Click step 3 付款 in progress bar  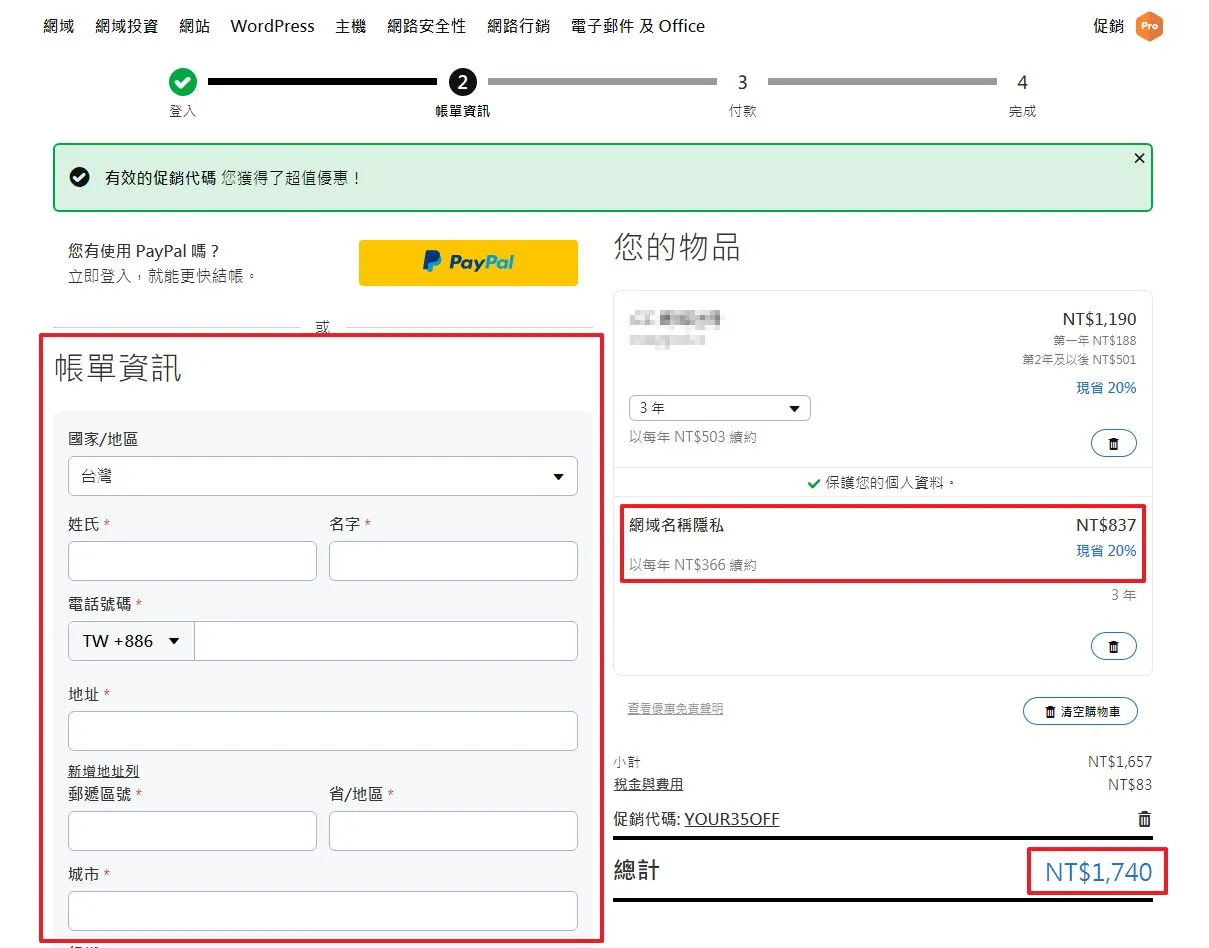coord(742,94)
